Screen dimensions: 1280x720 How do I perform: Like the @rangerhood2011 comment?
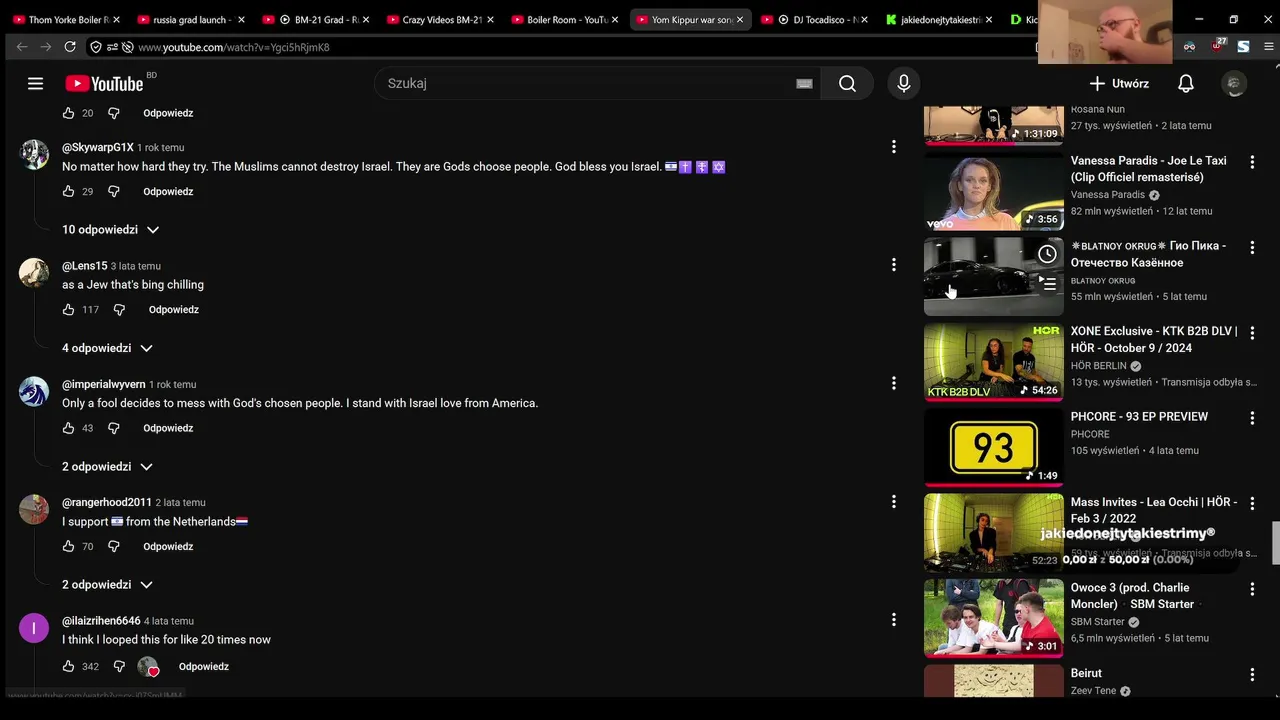69,546
